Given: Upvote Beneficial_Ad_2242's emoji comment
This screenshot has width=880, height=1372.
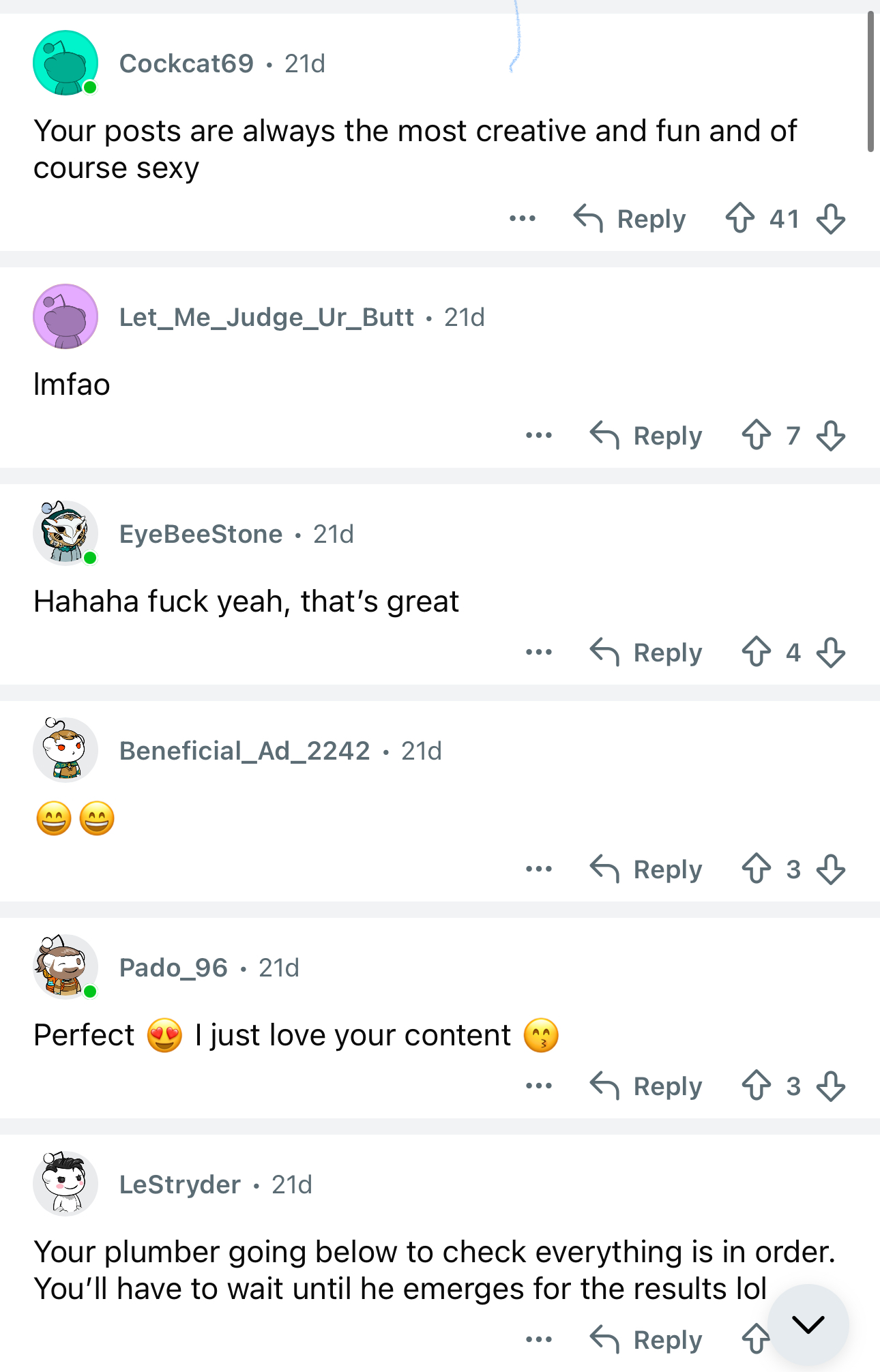Looking at the screenshot, I should pyautogui.click(x=757, y=869).
